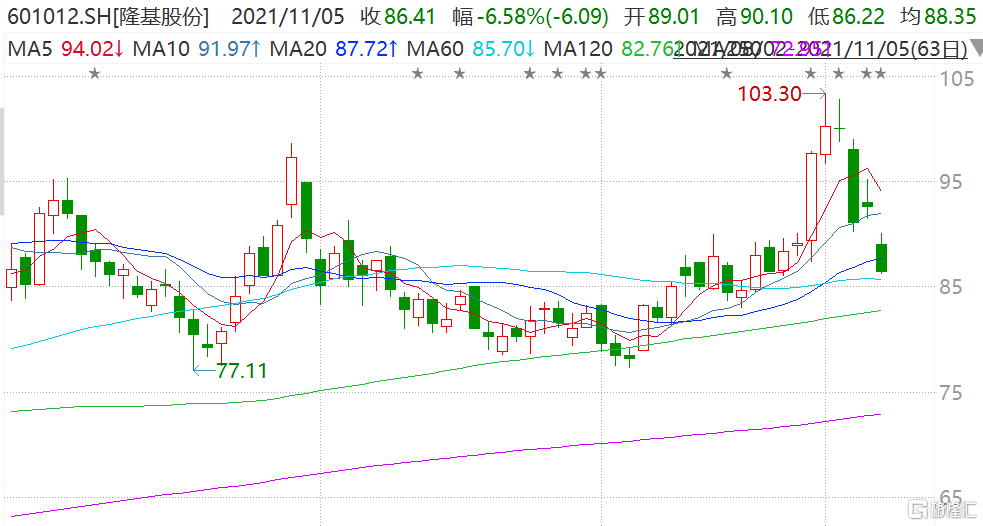The width and height of the screenshot is (983, 526).
Task: Open the date range dropdown triangle at top right
Action: coord(976,49)
